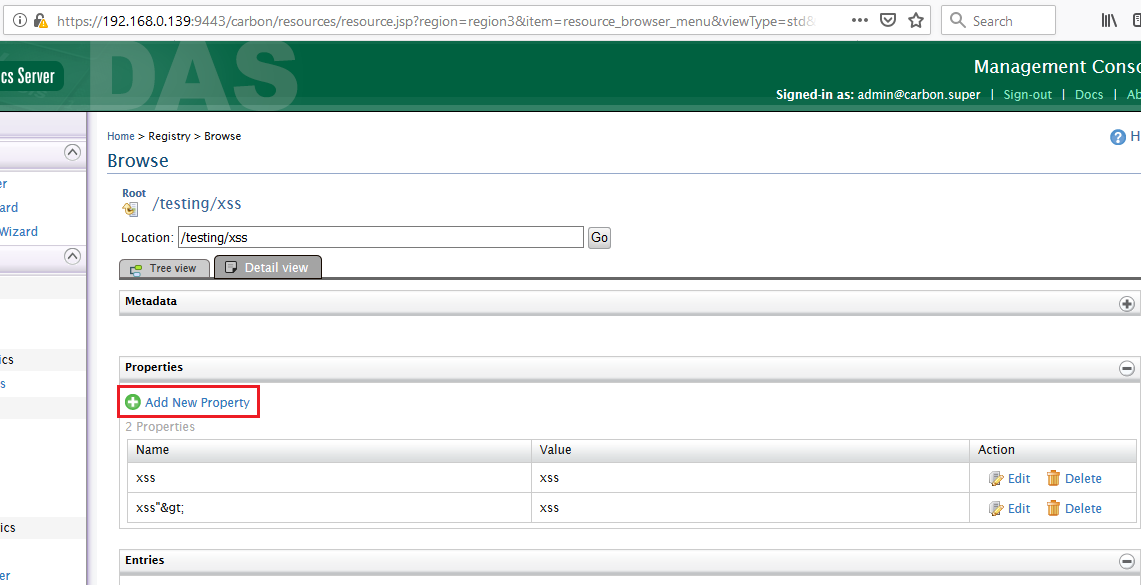Collapse the second left sidebar menu section
The width and height of the screenshot is (1141, 585).
tap(72, 255)
